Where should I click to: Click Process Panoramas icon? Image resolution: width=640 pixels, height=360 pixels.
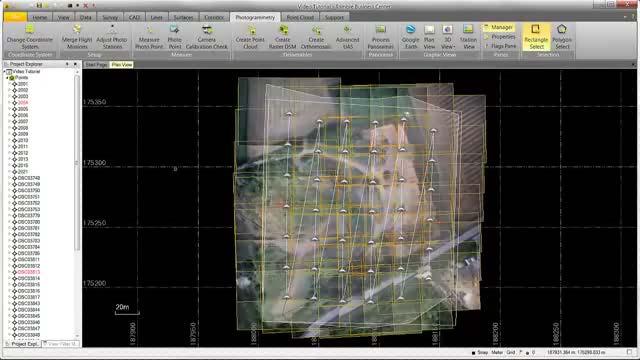380,29
